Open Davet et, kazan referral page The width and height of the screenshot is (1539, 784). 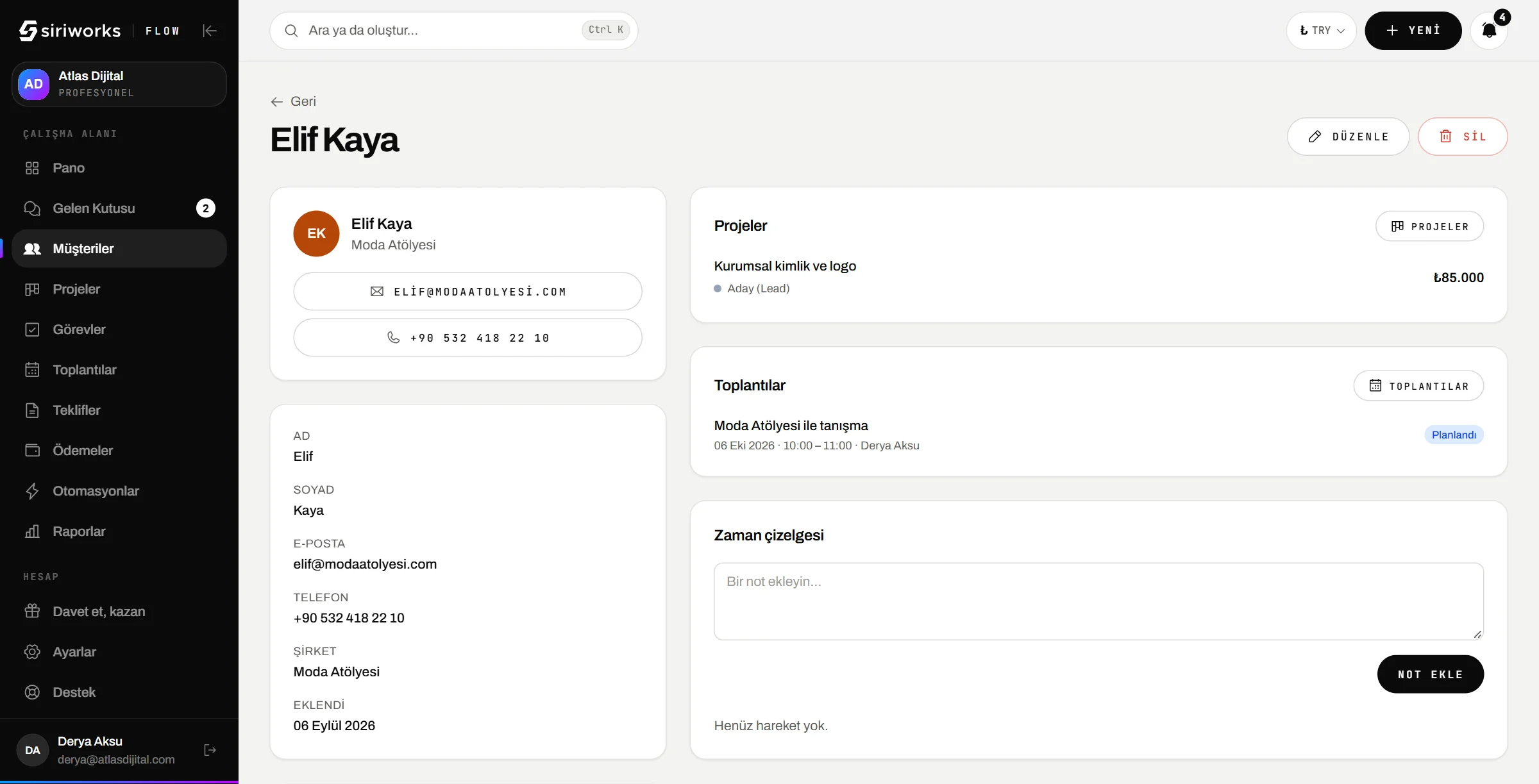pos(119,612)
